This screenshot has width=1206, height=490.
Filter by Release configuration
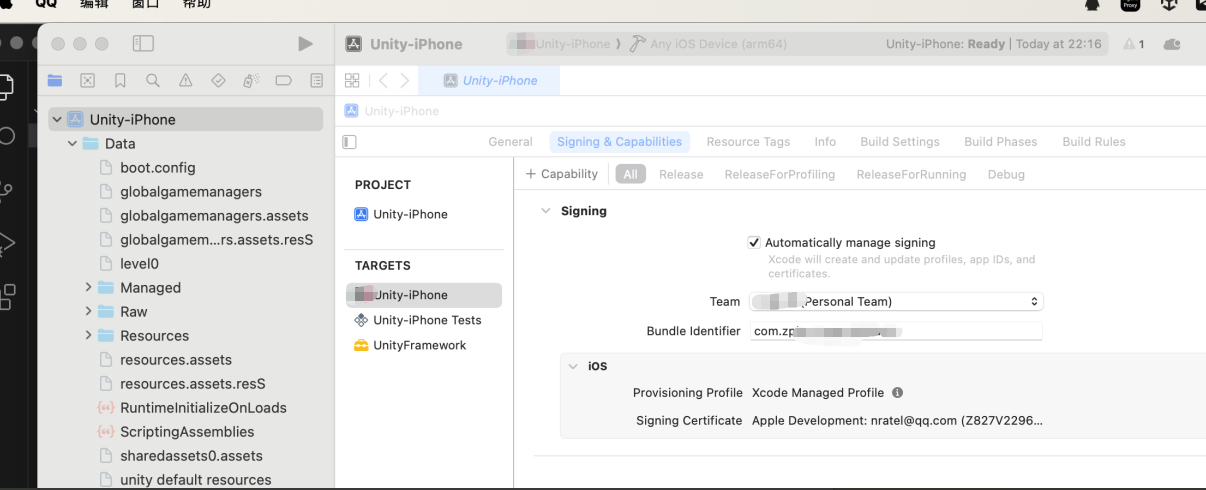click(681, 174)
